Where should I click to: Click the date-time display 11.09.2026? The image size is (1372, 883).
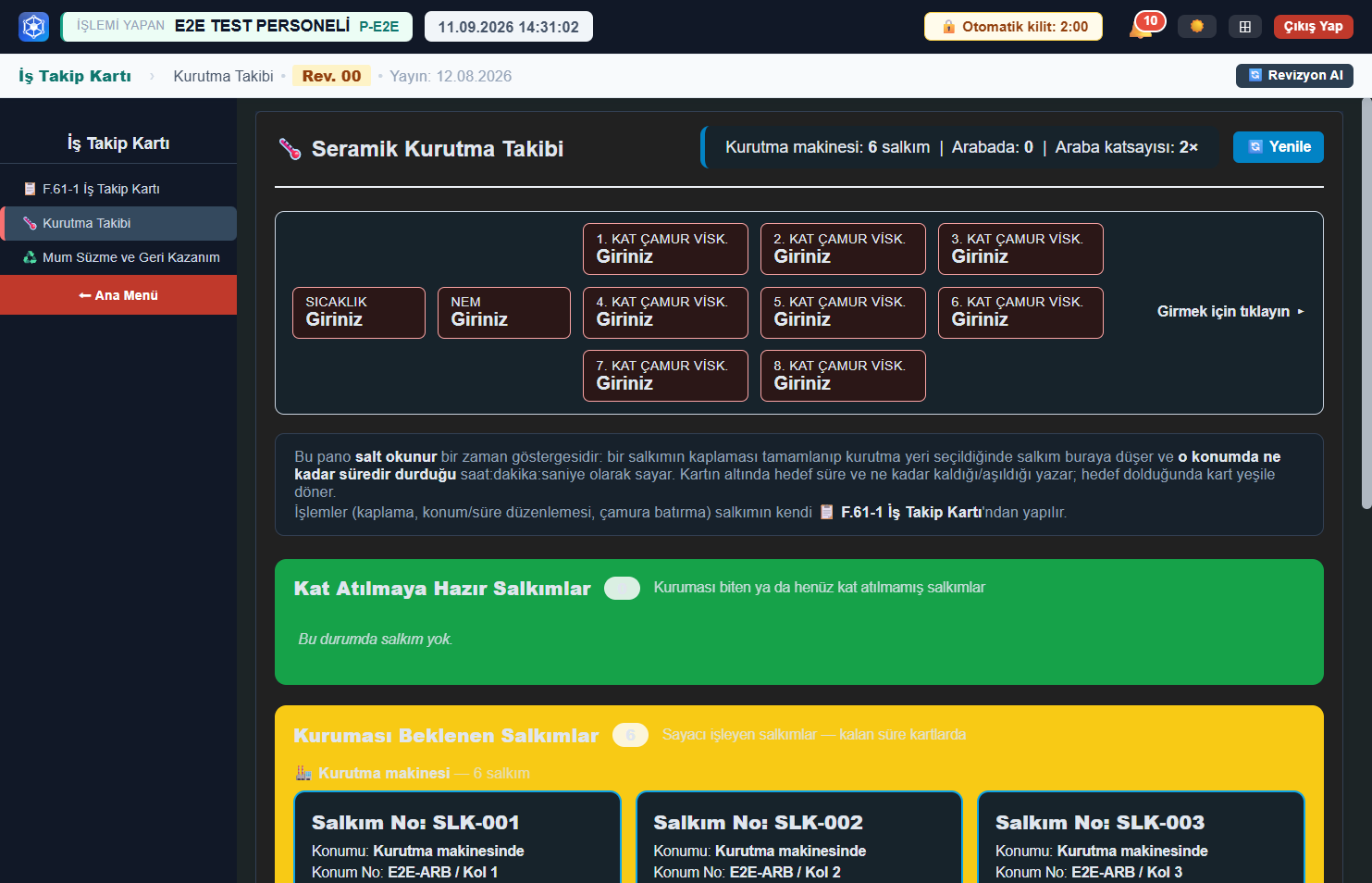(x=509, y=27)
